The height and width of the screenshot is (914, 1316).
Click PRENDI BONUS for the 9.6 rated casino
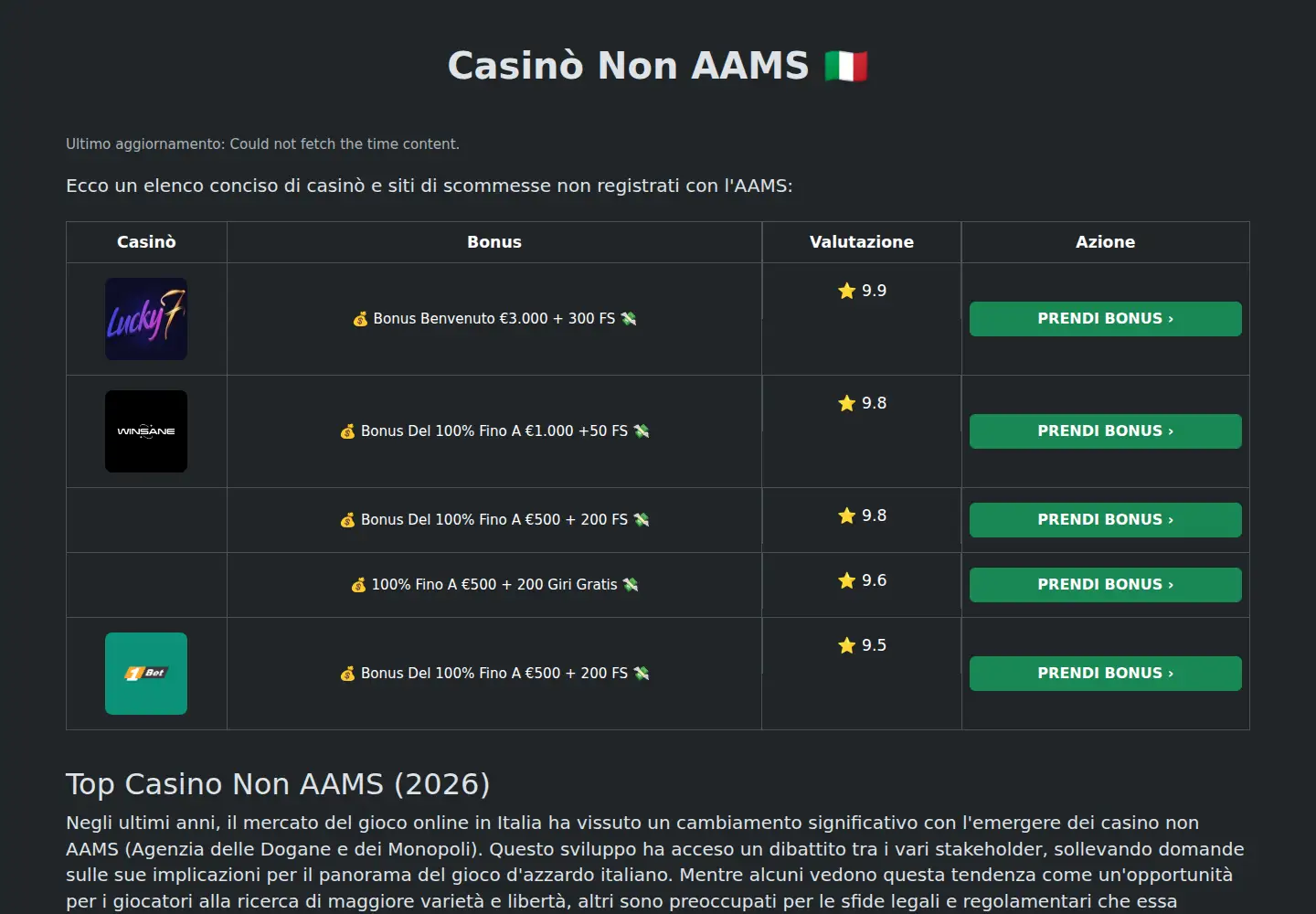pyautogui.click(x=1105, y=585)
